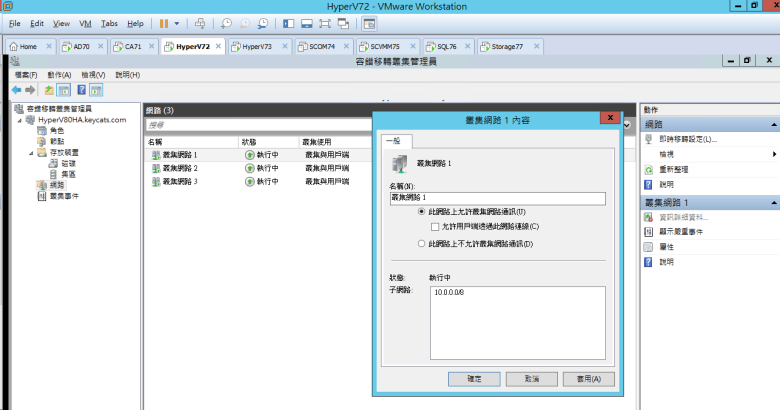Click the 確定 button
The width and height of the screenshot is (780, 410).
point(474,379)
